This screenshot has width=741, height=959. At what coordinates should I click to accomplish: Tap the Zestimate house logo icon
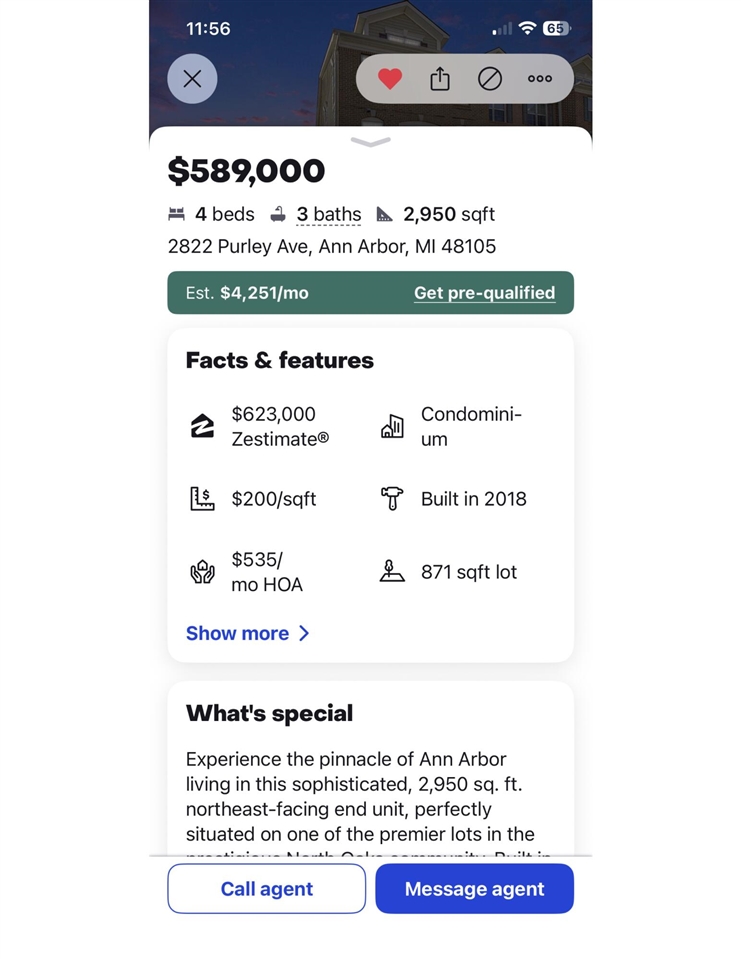click(x=203, y=427)
